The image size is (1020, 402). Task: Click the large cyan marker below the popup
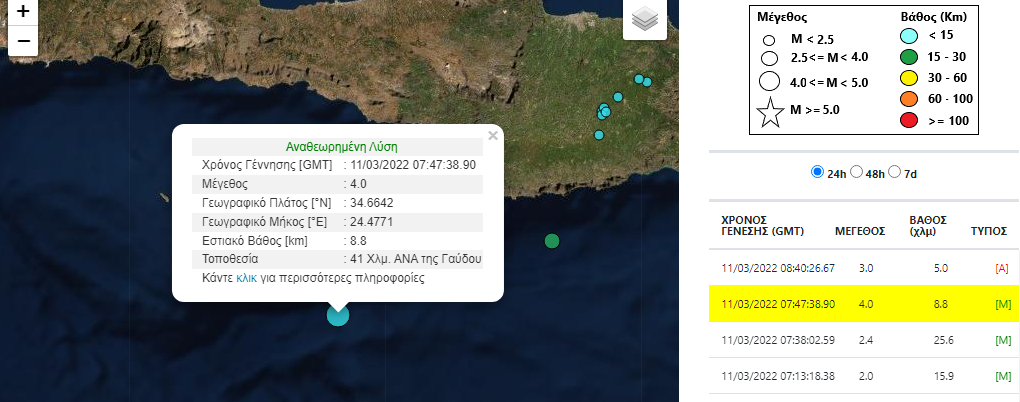pos(338,315)
